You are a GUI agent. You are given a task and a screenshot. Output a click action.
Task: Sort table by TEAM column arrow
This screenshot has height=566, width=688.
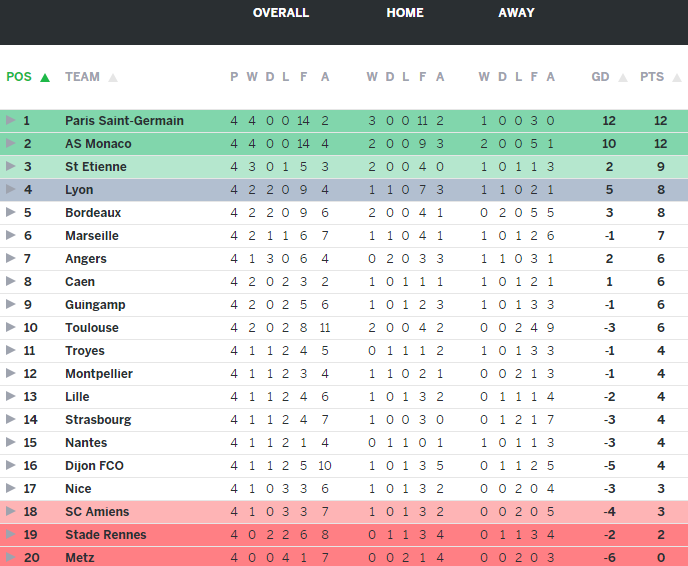tap(113, 77)
